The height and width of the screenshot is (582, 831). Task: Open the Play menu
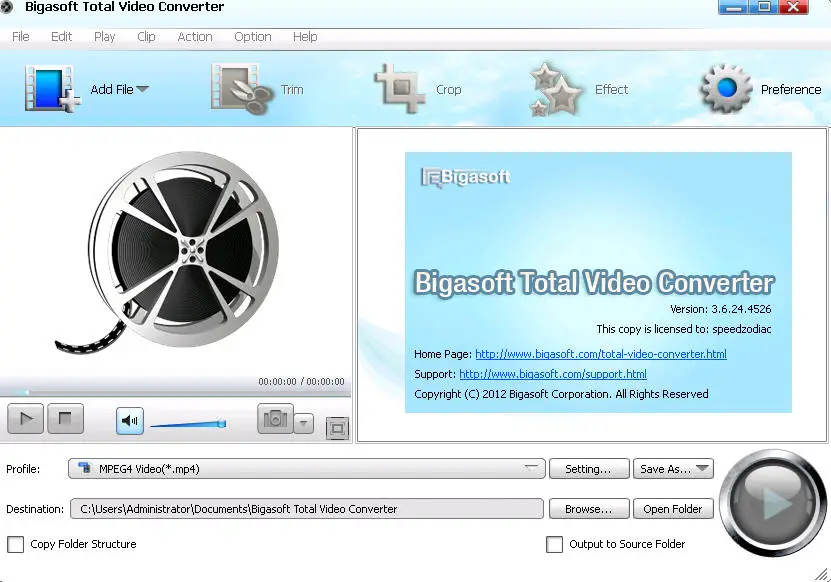coord(104,37)
